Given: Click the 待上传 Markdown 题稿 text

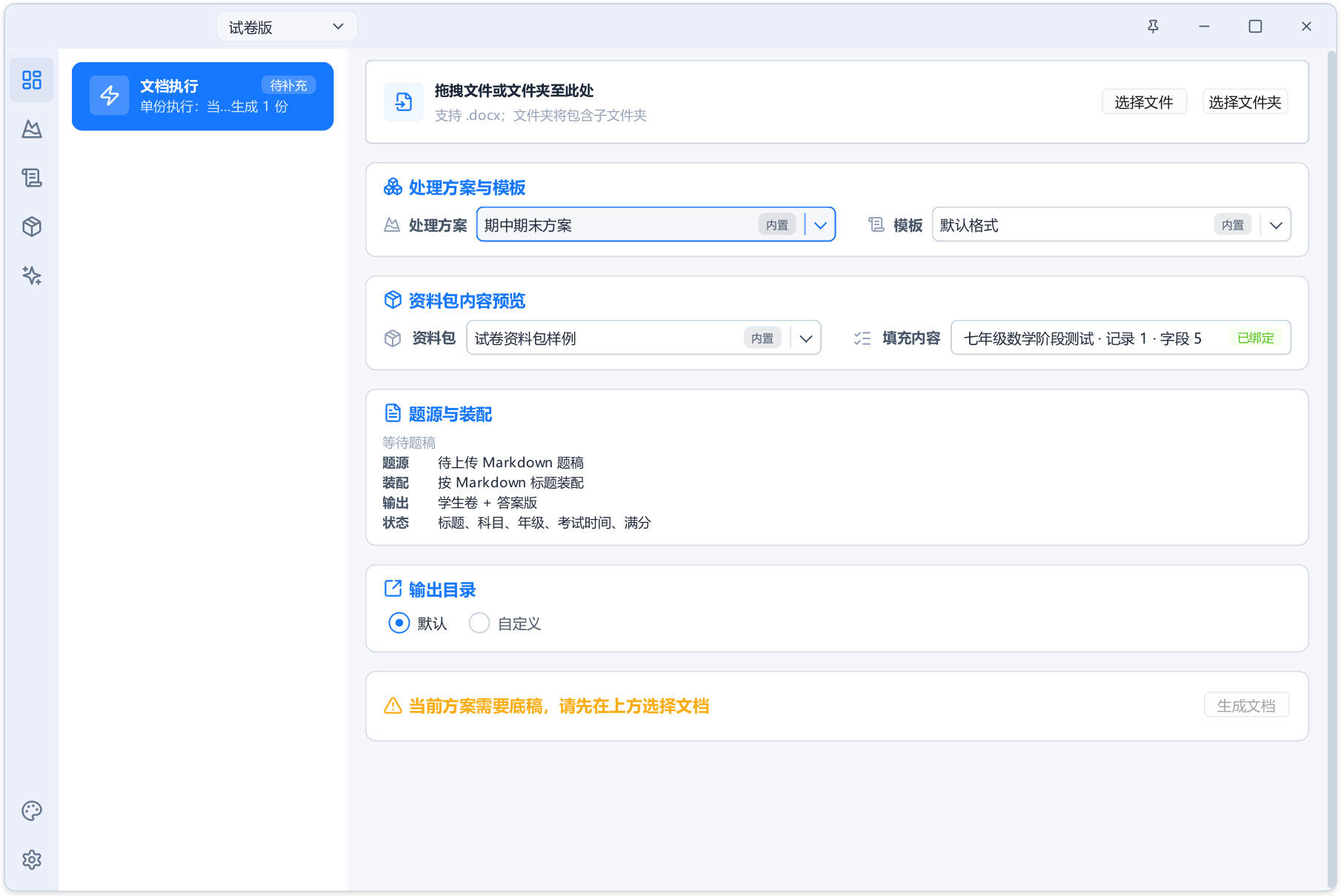Looking at the screenshot, I should [x=510, y=462].
